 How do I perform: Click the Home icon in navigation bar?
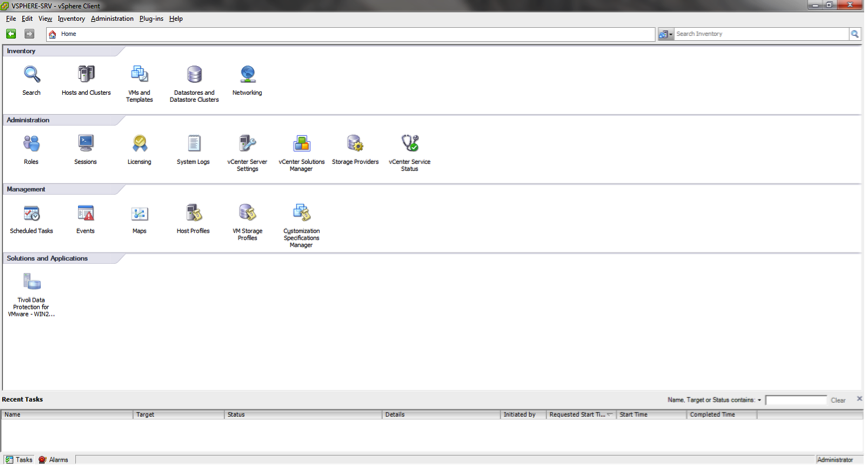pyautogui.click(x=52, y=34)
